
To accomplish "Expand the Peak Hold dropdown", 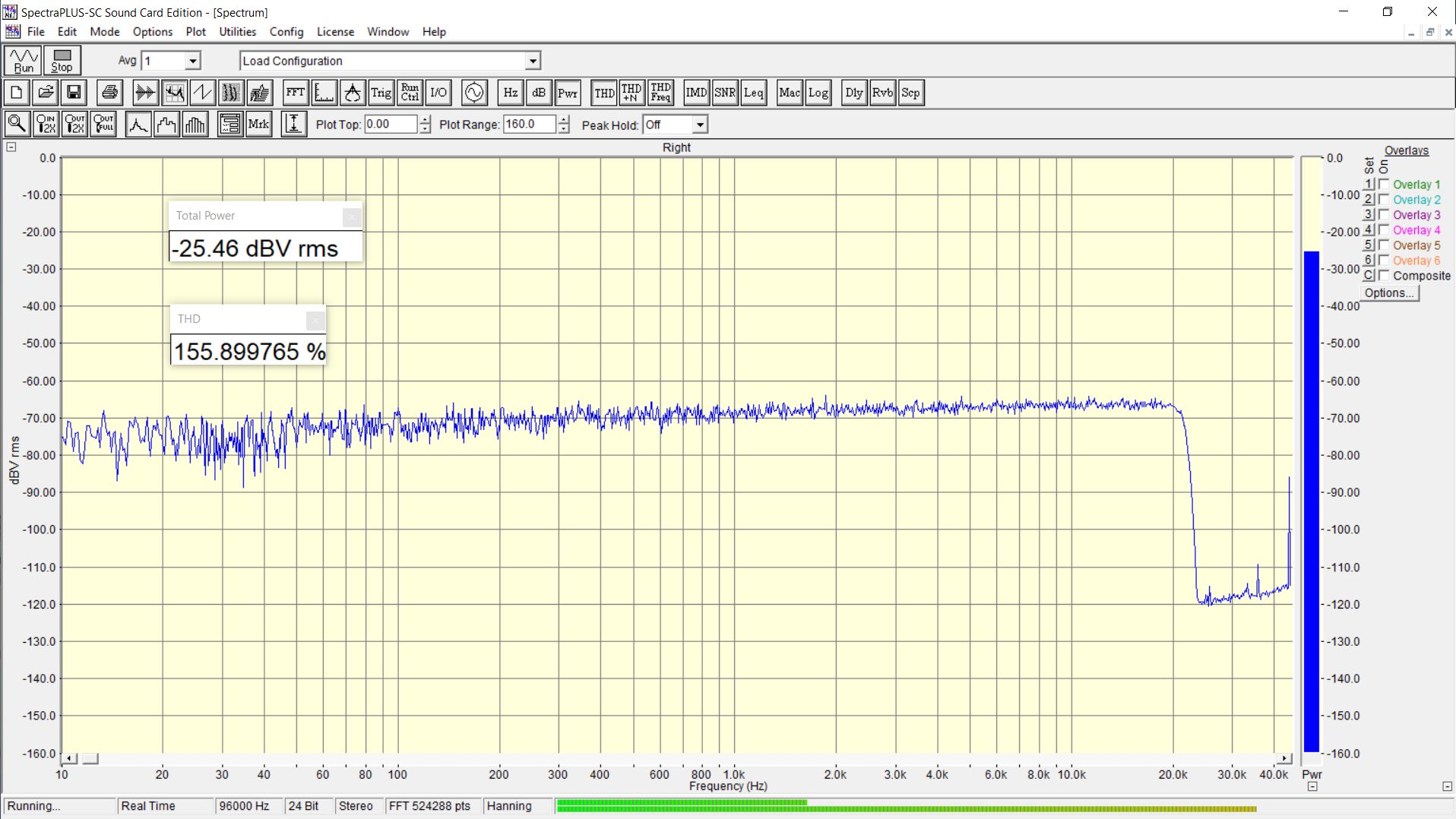I will [700, 125].
